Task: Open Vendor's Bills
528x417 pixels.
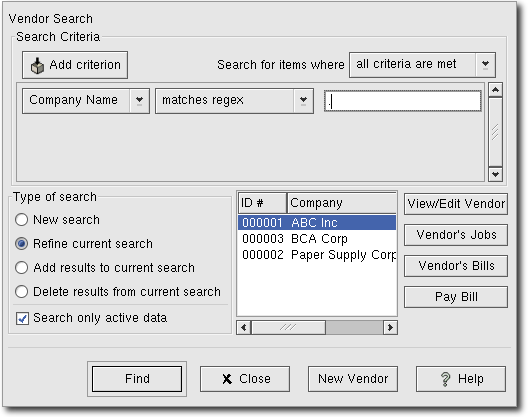Action: point(456,266)
